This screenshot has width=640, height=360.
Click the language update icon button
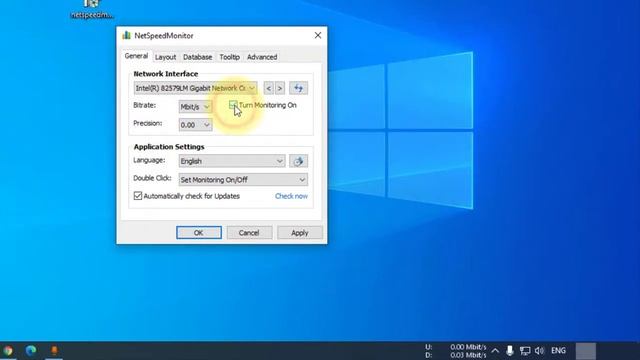pyautogui.click(x=298, y=161)
